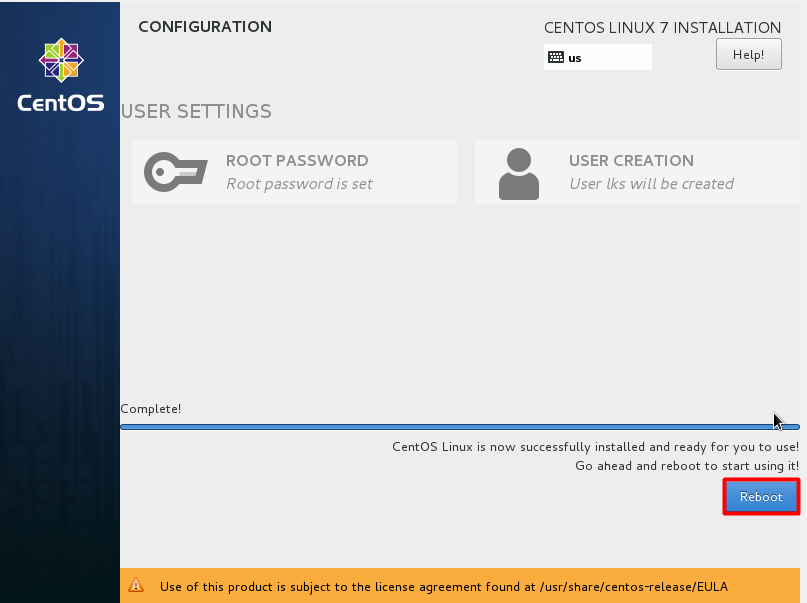Image resolution: width=807 pixels, height=603 pixels.
Task: Click the CENTOS LINUX 7 INSTALLATION title
Action: pos(662,28)
